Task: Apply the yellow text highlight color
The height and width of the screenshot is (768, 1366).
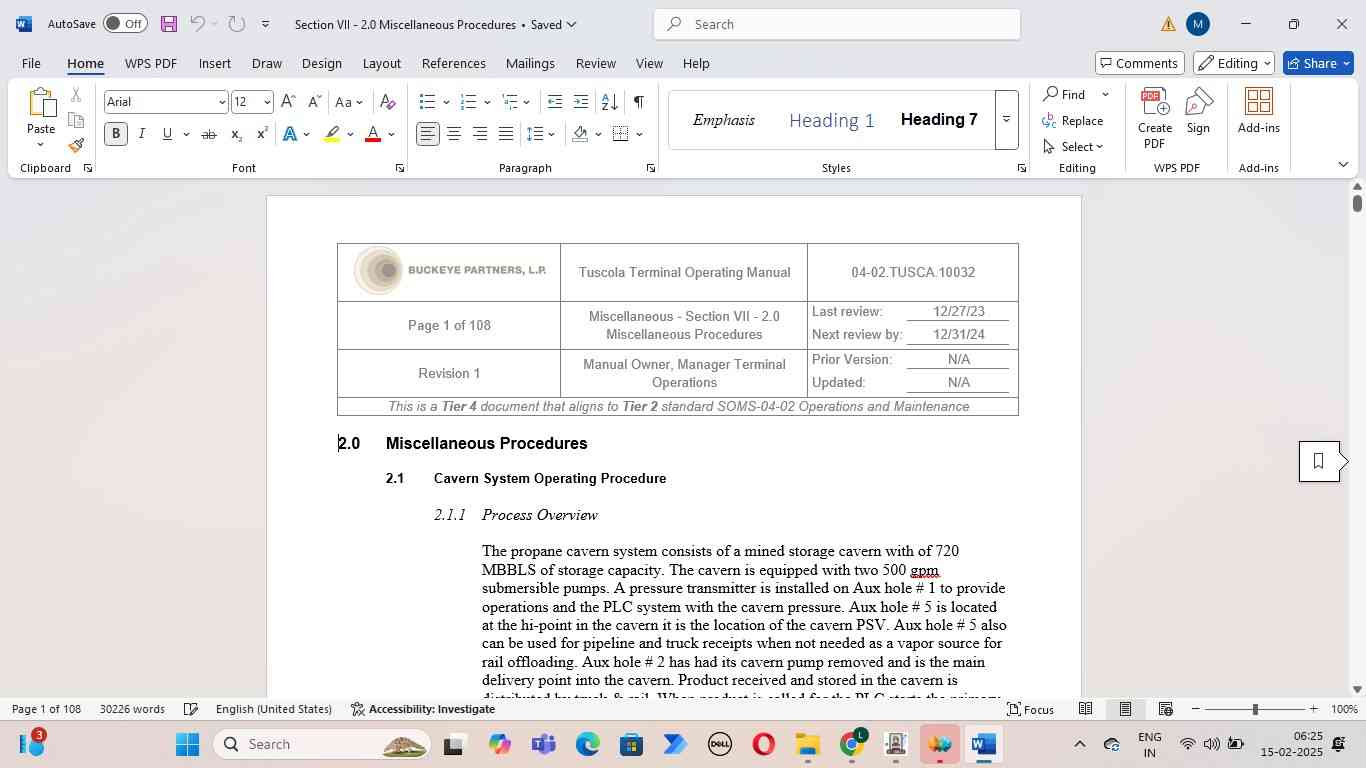Action: pos(333,134)
